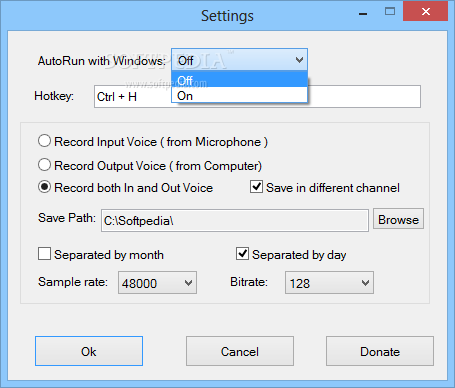Click the Bitrate label
Screen dimensions: 455x388
point(249,282)
